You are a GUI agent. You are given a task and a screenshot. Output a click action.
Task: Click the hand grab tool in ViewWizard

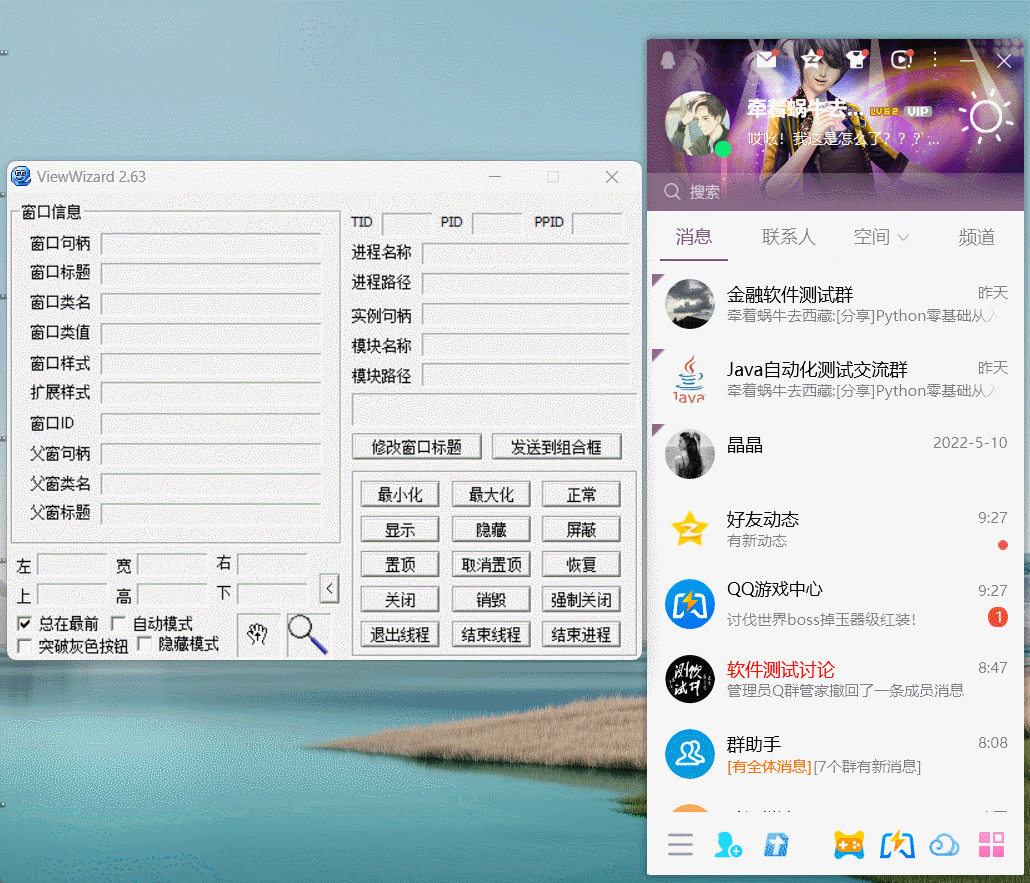258,634
